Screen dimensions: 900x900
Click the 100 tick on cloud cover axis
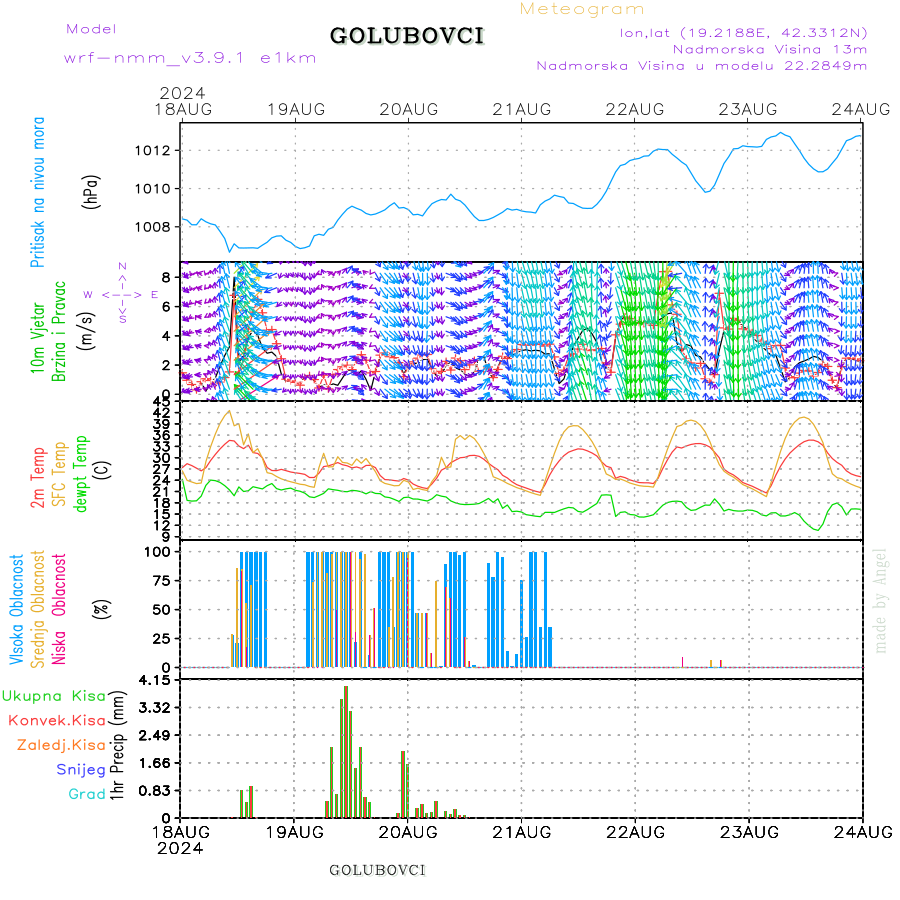point(157,552)
